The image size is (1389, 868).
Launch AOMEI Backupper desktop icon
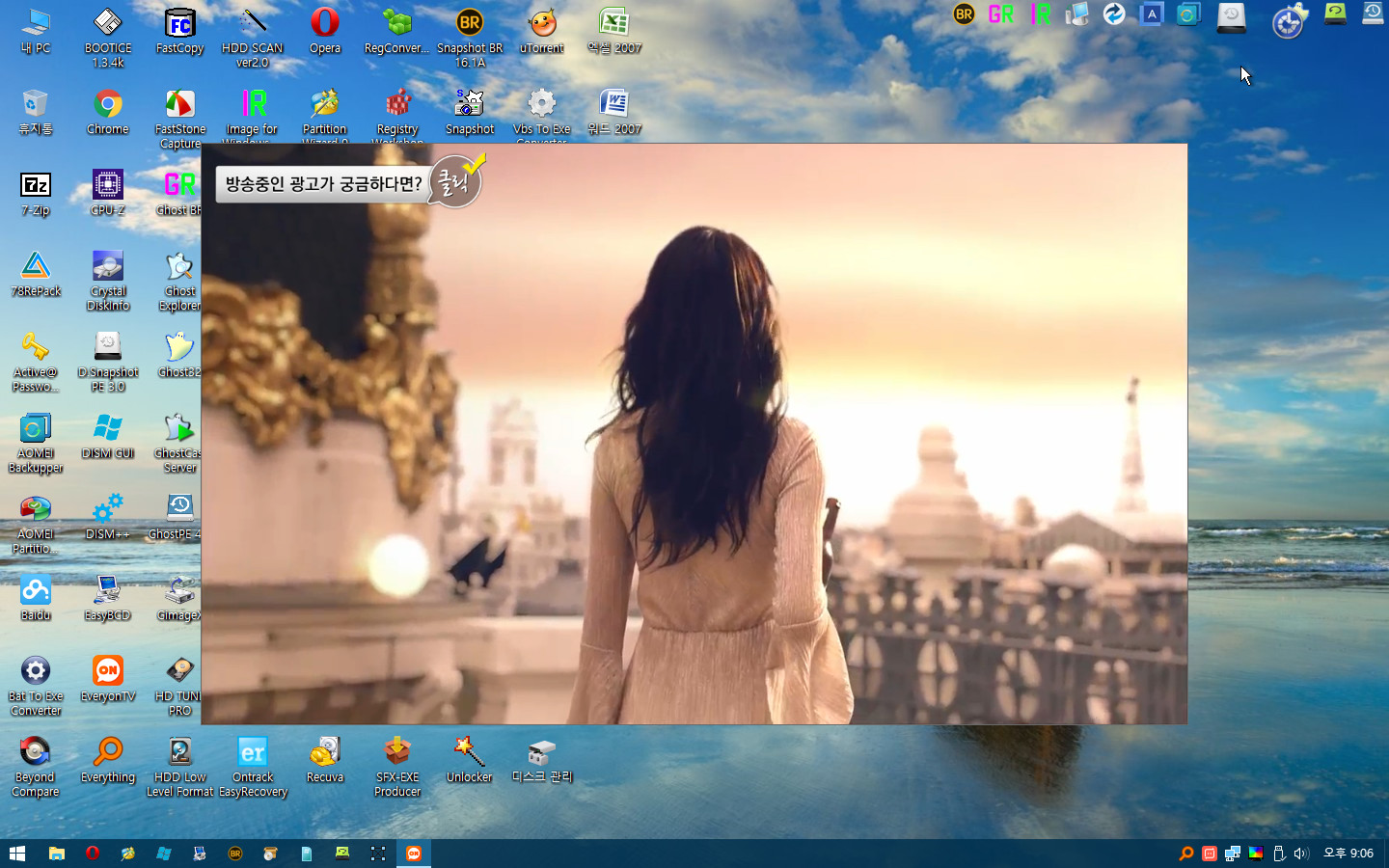36,442
